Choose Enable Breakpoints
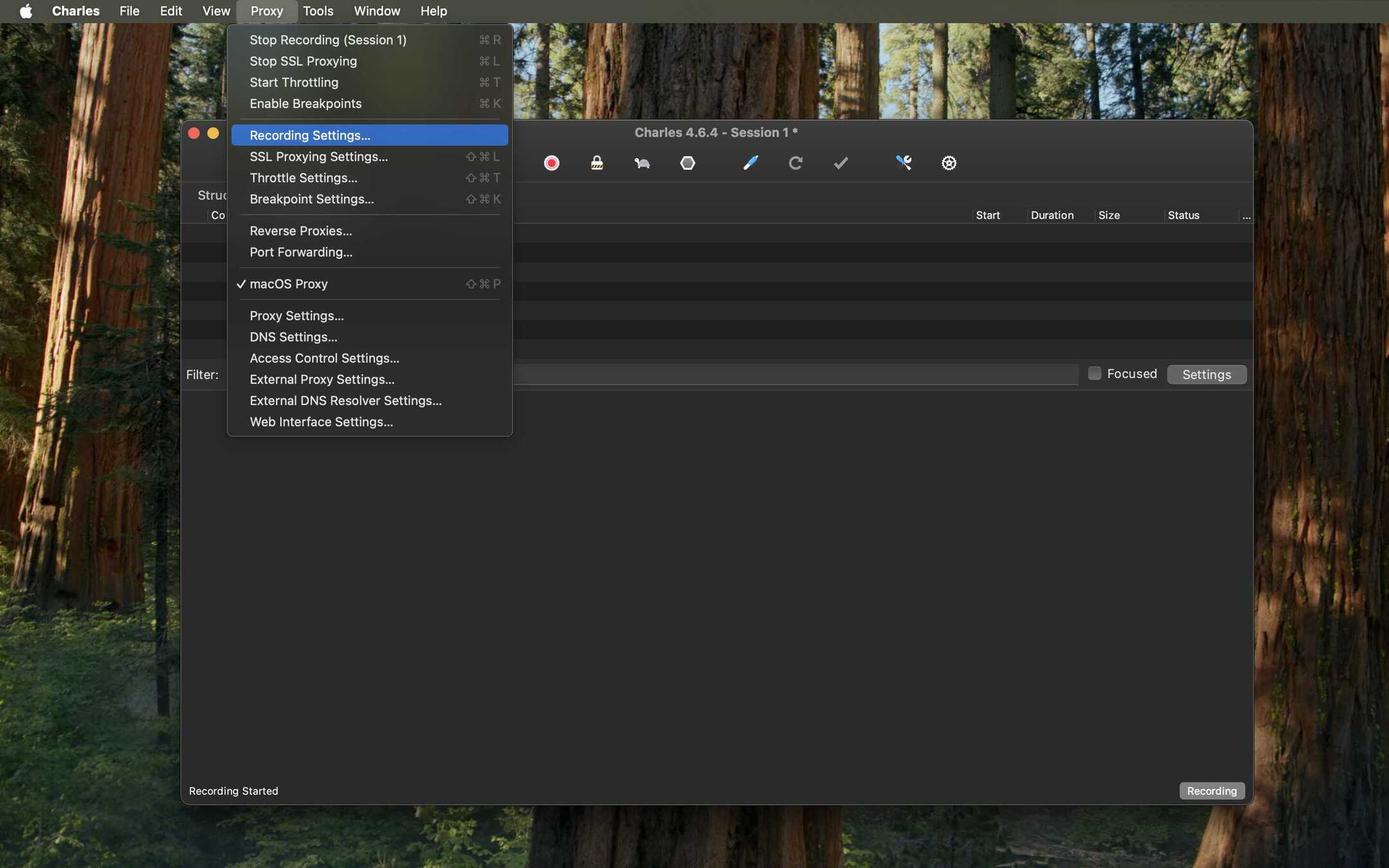 coord(370,104)
